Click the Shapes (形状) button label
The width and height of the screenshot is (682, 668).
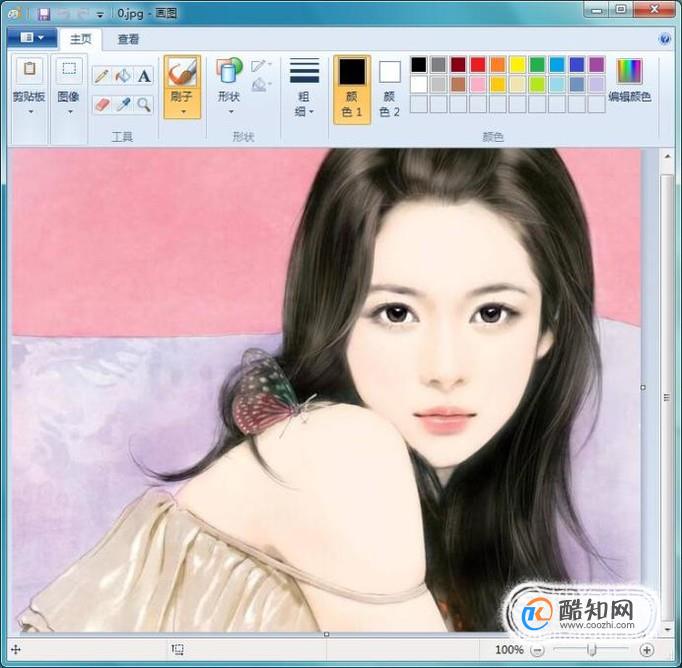(x=229, y=96)
